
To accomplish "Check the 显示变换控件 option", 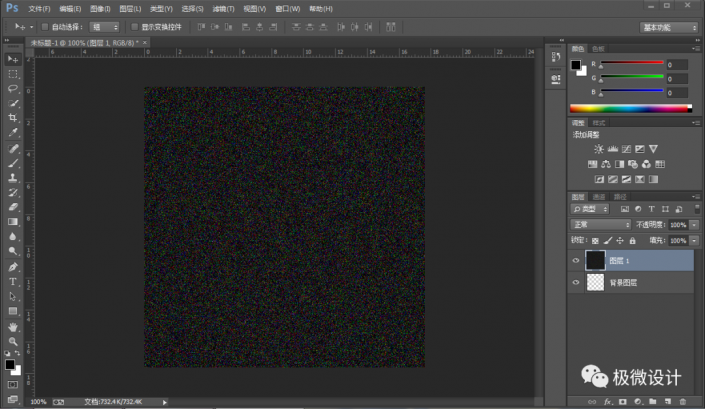I will 136,27.
